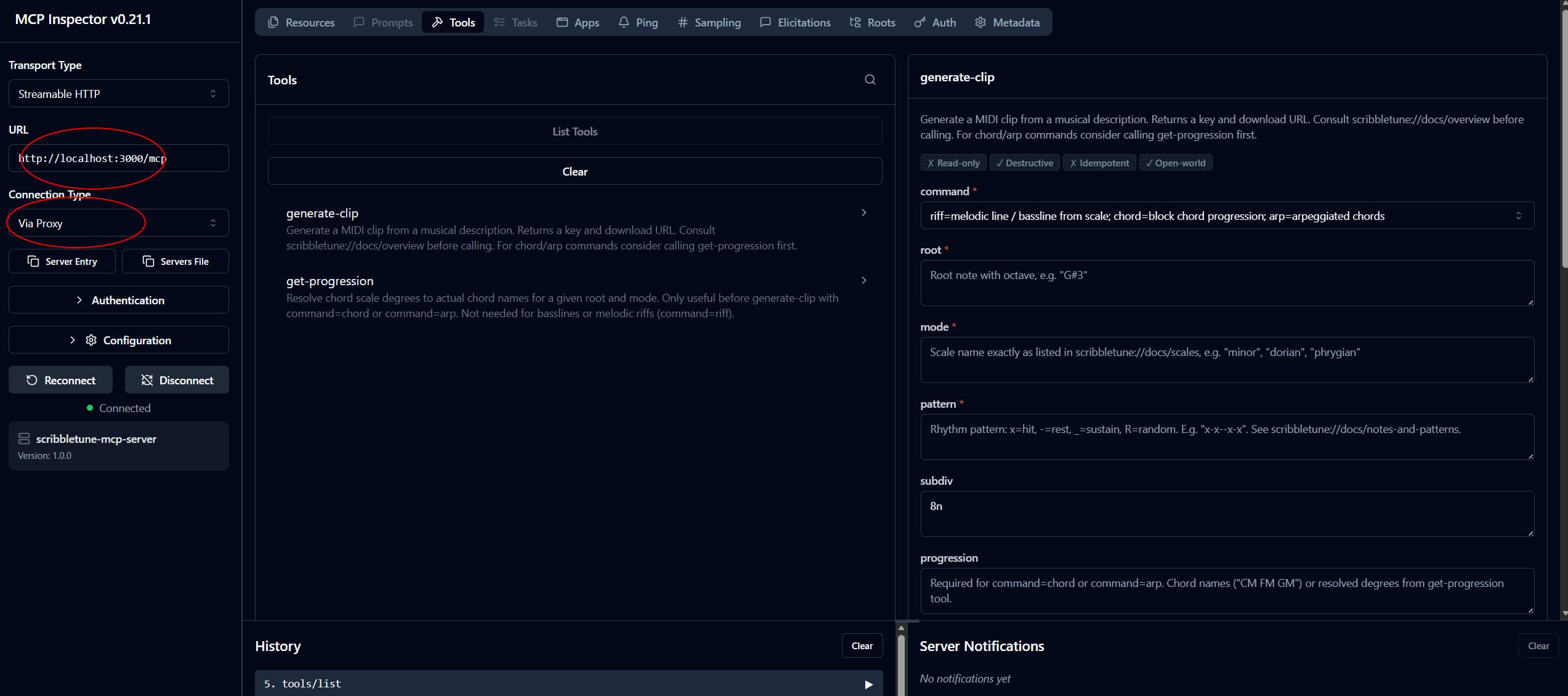This screenshot has width=1568, height=696.
Task: Open the command selection dropdown
Action: [x=1226, y=216]
